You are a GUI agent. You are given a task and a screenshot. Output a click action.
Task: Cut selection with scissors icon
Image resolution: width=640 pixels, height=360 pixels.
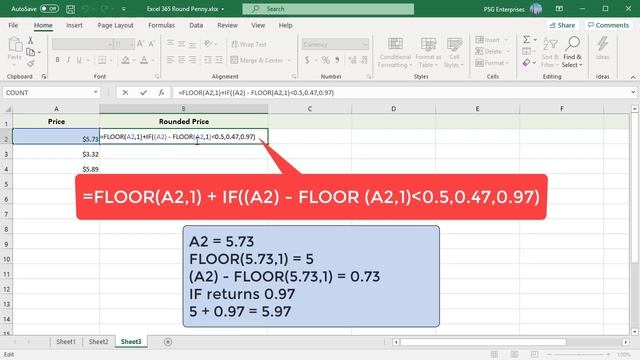click(x=30, y=40)
